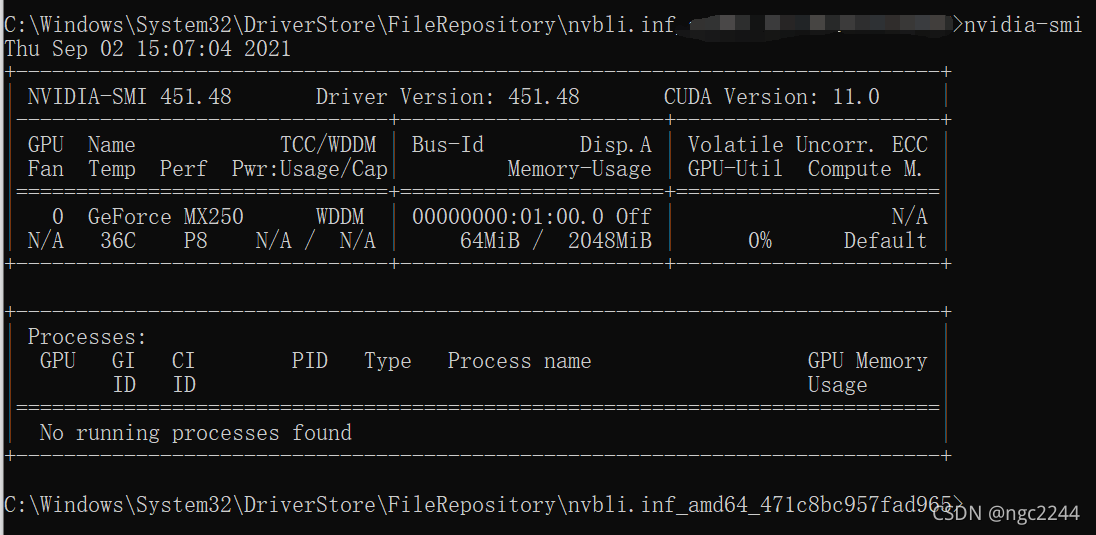Click the GeForce MX250 GPU name
Image resolution: width=1096 pixels, height=535 pixels.
pos(166,217)
